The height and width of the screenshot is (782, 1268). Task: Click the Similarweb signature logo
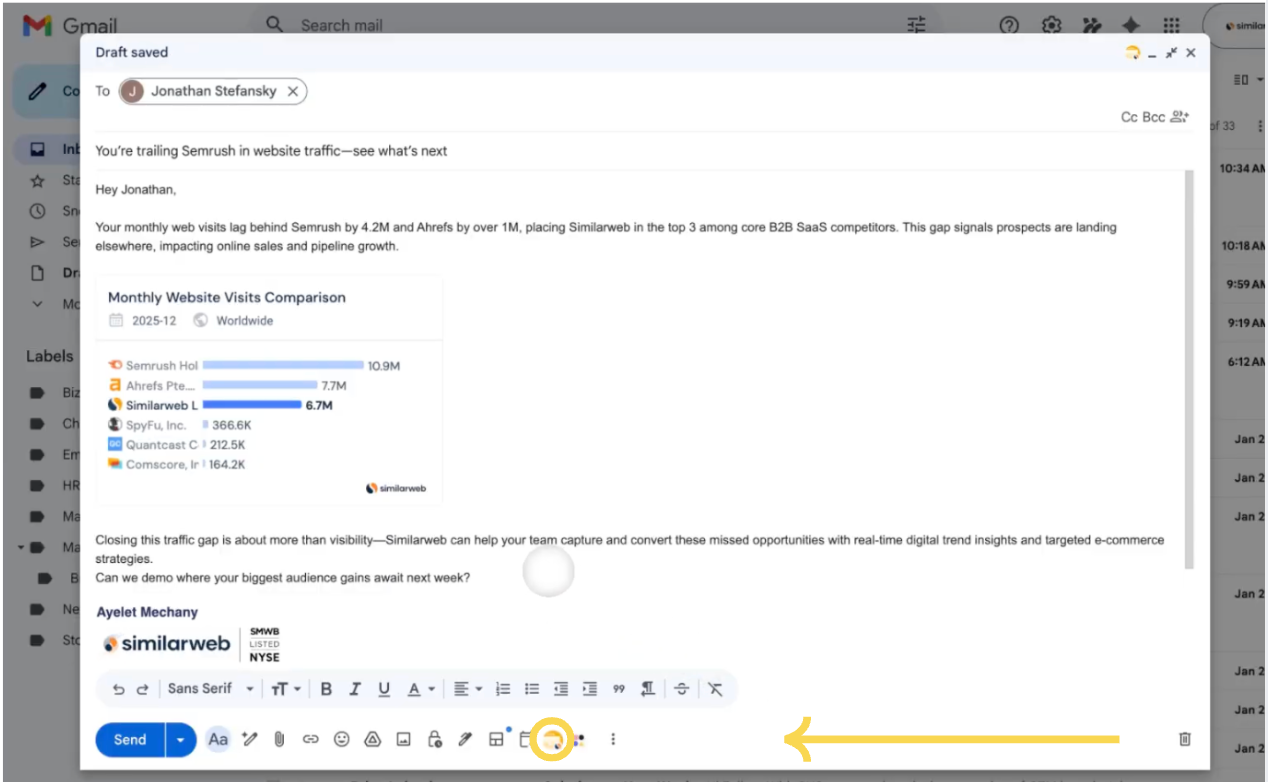coord(167,644)
